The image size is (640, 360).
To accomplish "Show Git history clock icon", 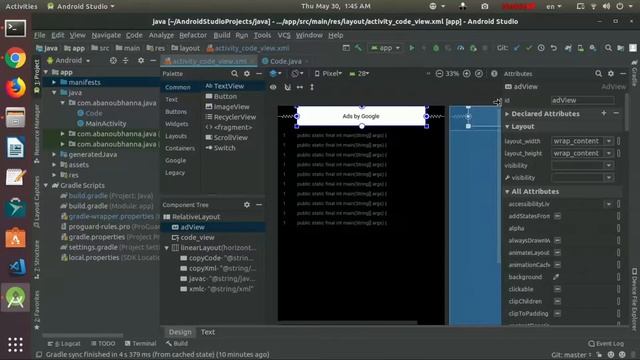I will pyautogui.click(x=541, y=48).
